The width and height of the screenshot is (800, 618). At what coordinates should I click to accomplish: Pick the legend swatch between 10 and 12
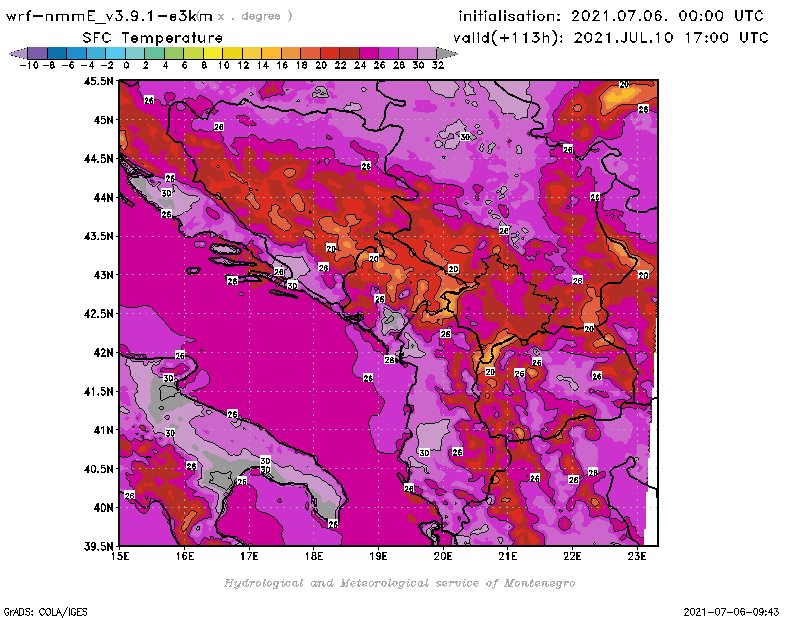(232, 53)
